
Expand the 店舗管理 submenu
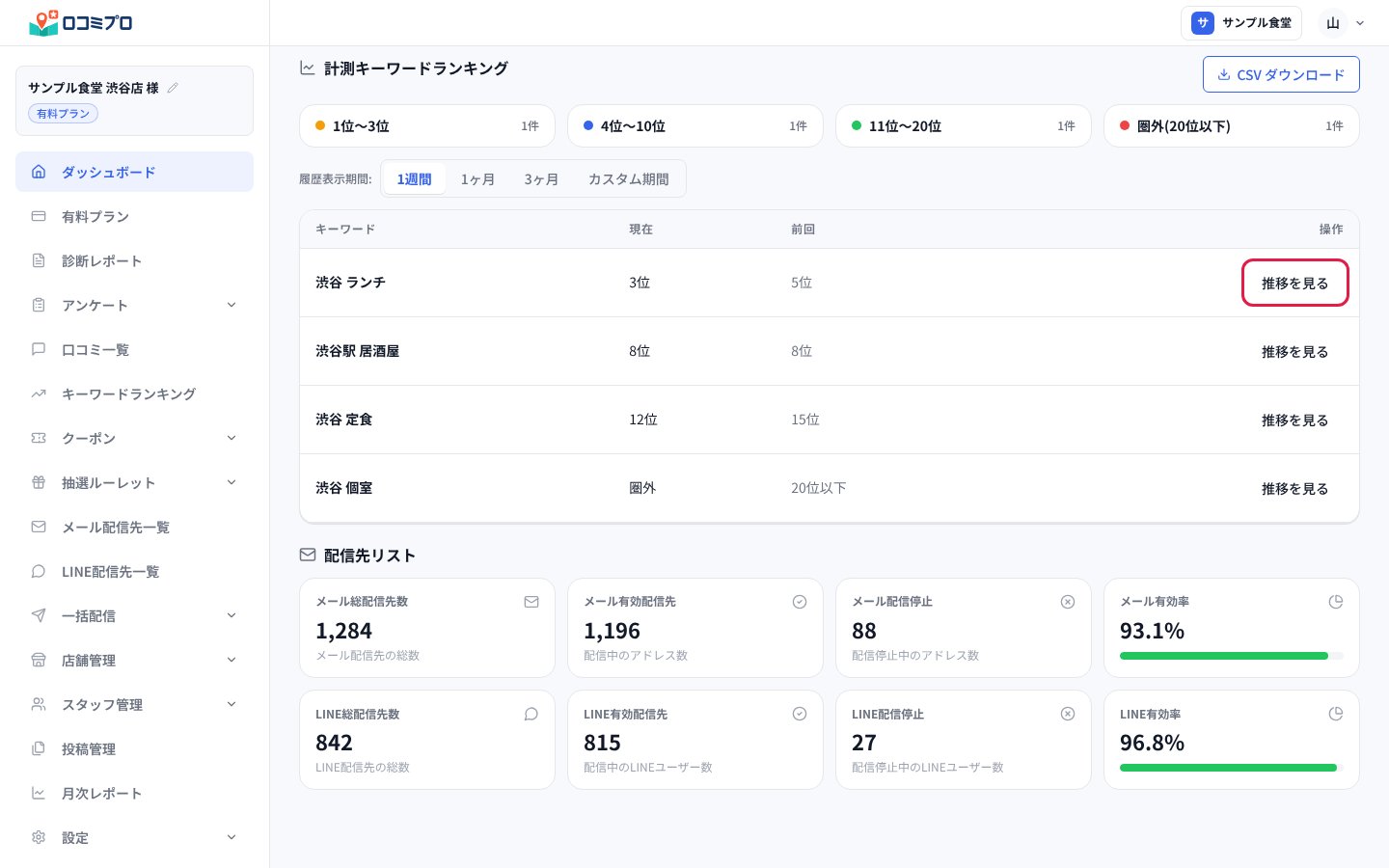(231, 660)
